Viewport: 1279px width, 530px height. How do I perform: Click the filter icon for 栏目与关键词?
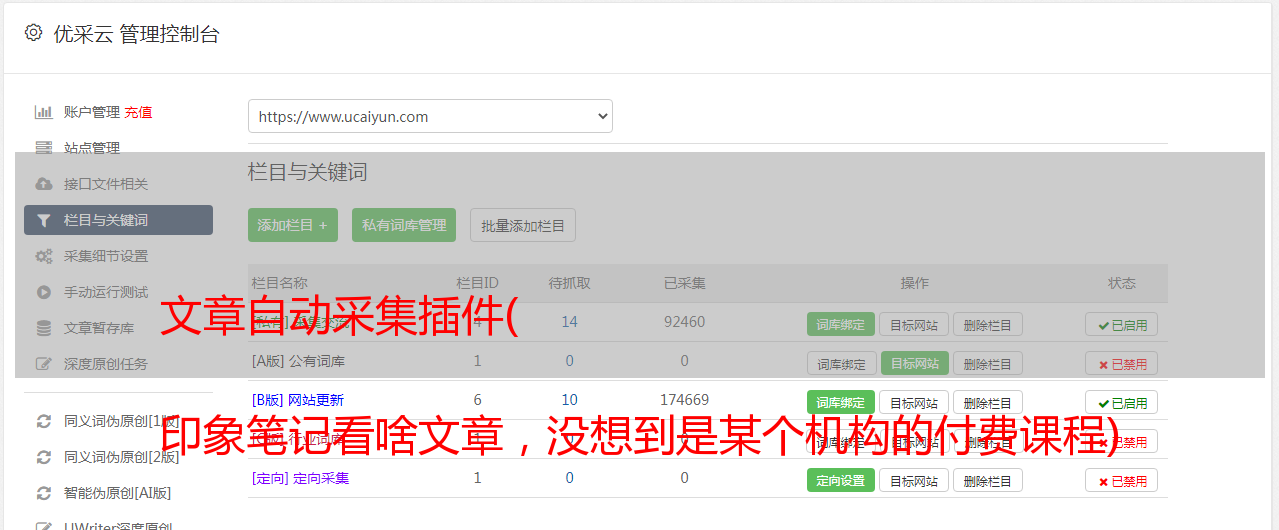click(43, 220)
